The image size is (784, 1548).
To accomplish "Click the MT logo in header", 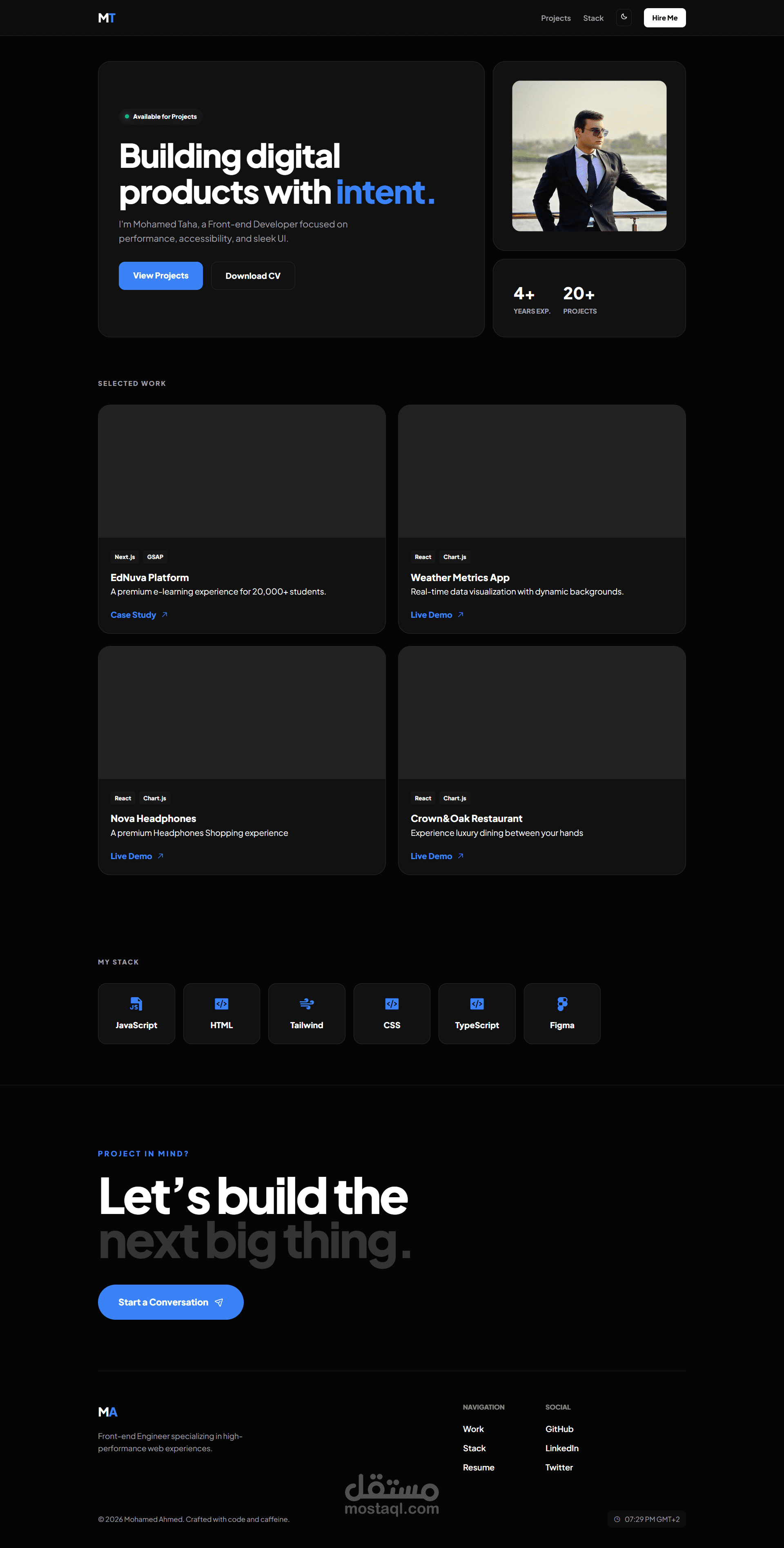I will [x=106, y=18].
